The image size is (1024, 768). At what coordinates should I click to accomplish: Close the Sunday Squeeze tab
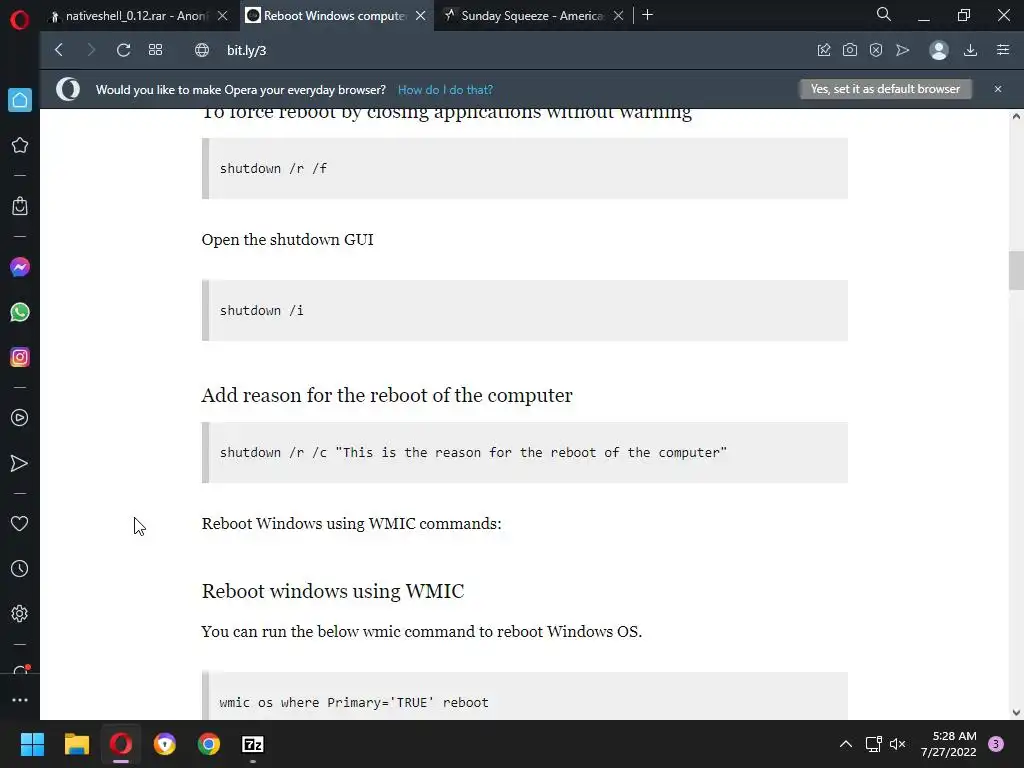point(618,16)
